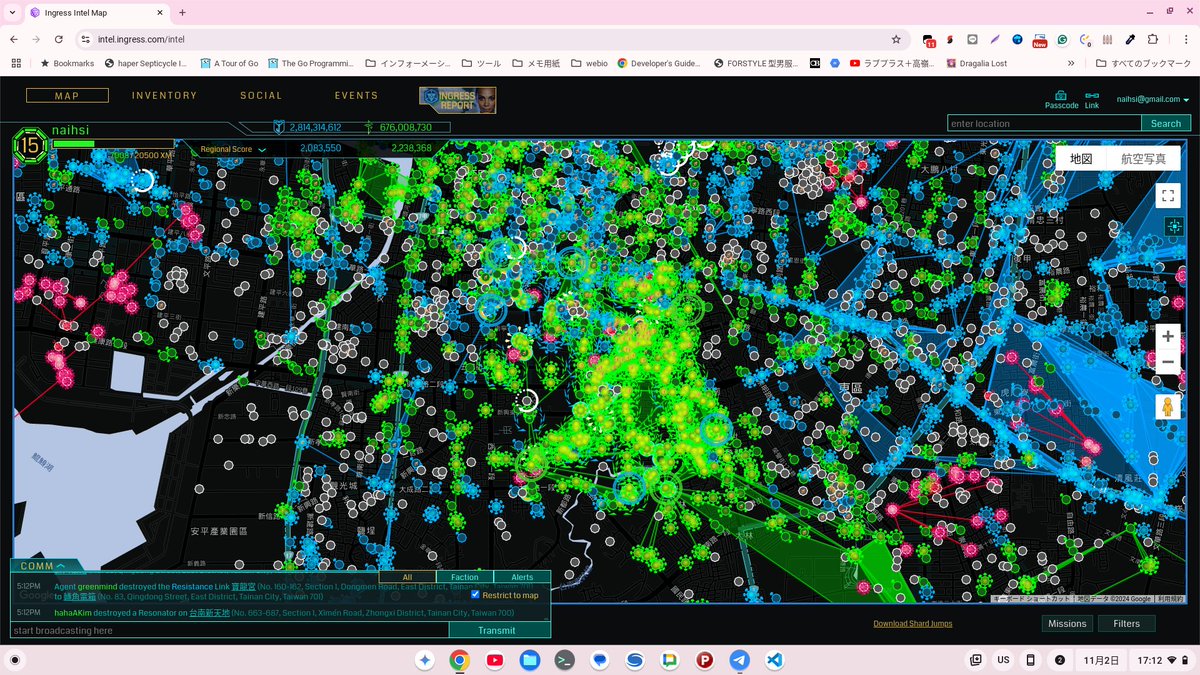Toggle Restrict to map checkbox
1200x675 pixels.
[x=475, y=595]
